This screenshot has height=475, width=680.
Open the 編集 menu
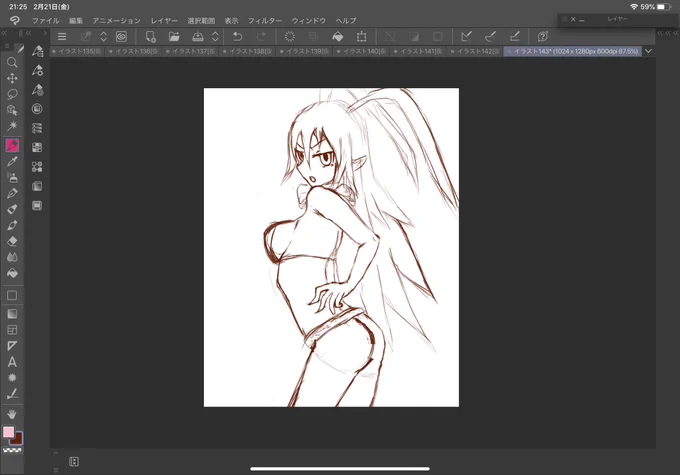[76, 20]
